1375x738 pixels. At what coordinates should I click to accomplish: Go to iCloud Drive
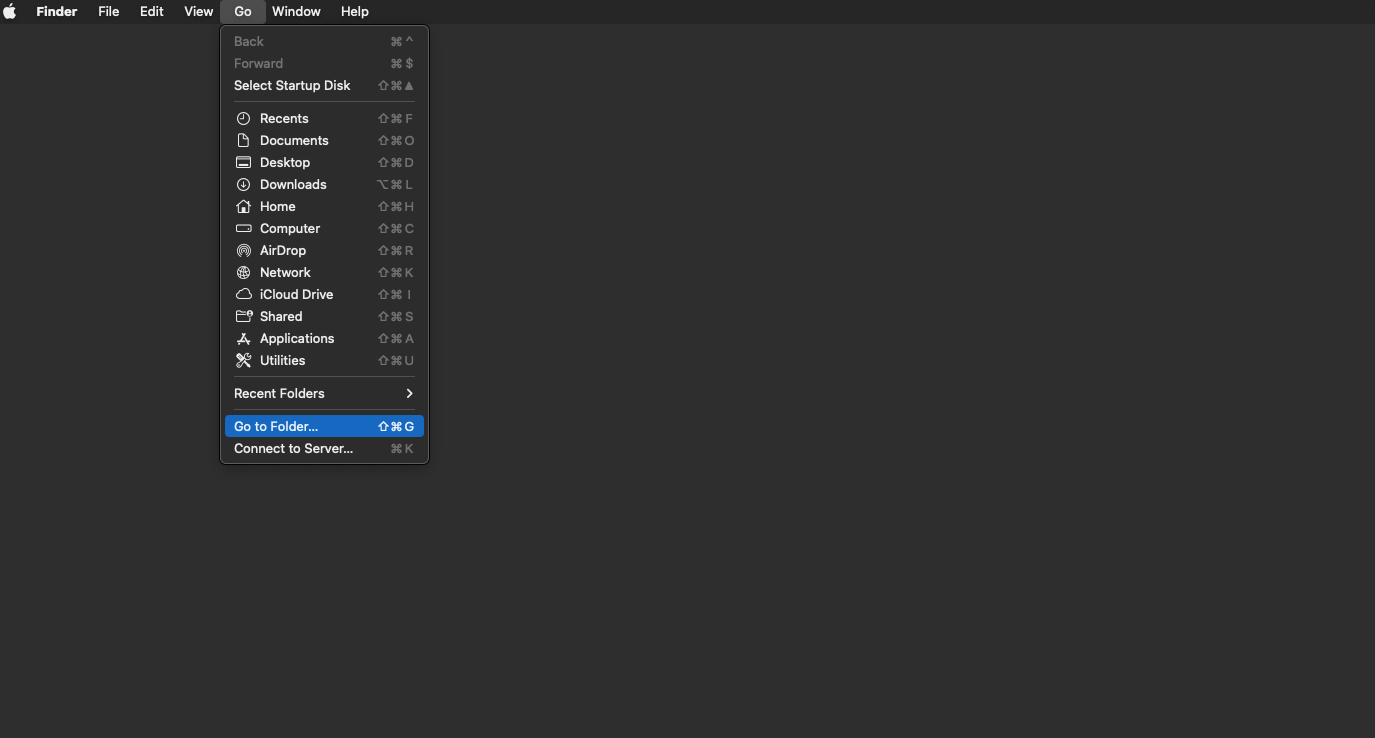coord(324,295)
